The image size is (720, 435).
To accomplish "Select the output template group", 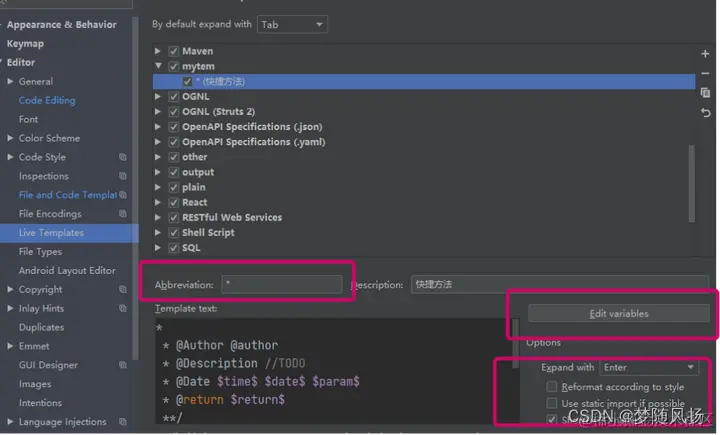I will (198, 172).
